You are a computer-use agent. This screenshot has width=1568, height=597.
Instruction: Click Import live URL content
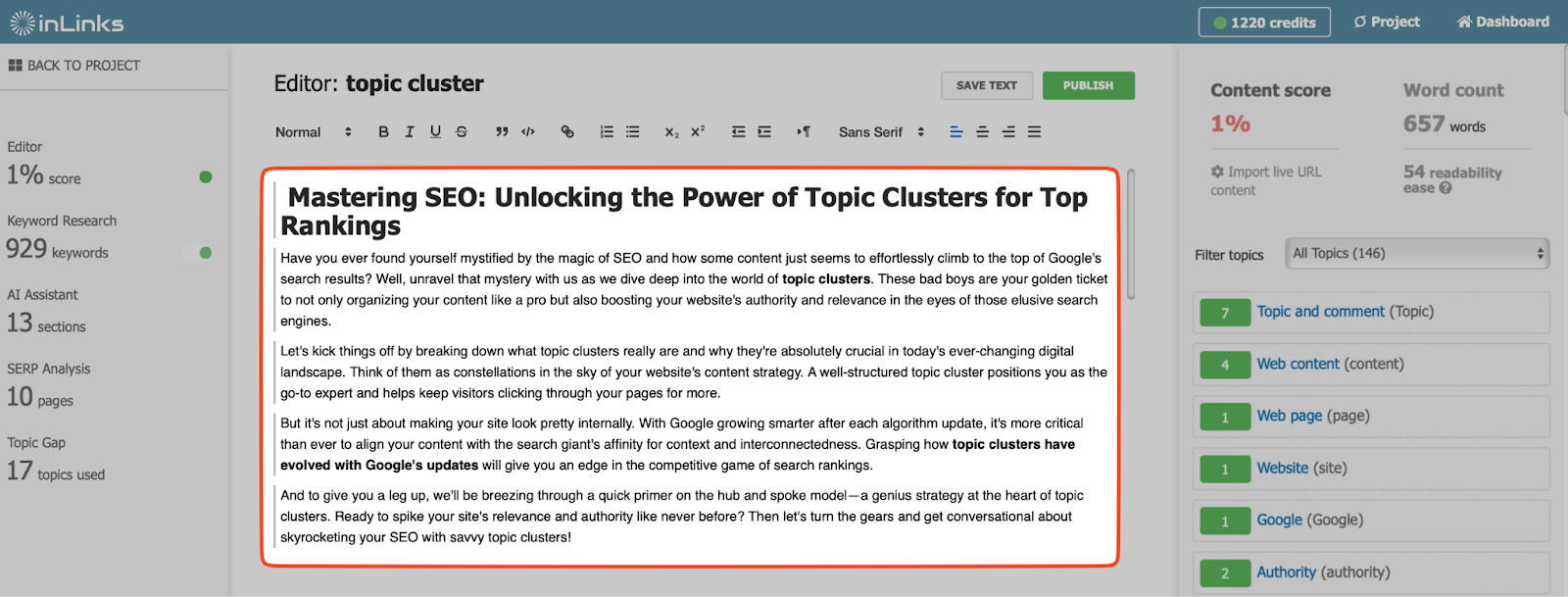click(x=1266, y=181)
